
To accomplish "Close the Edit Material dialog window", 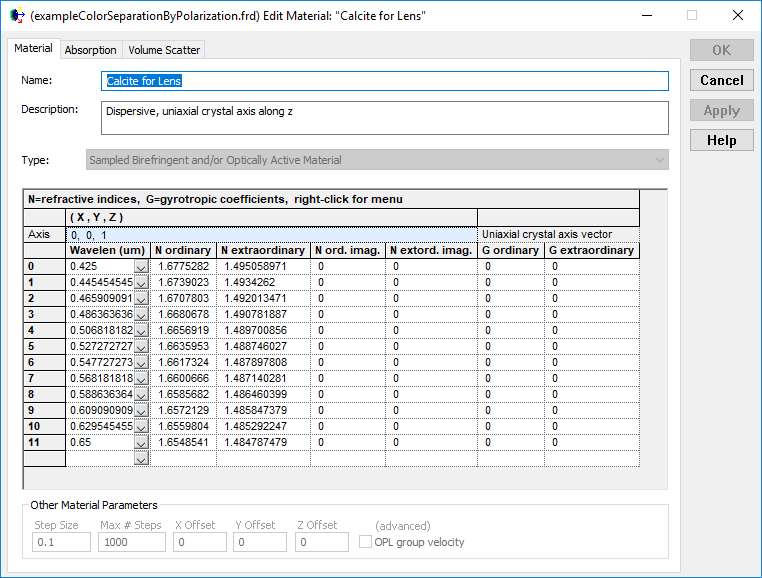I will 737,16.
